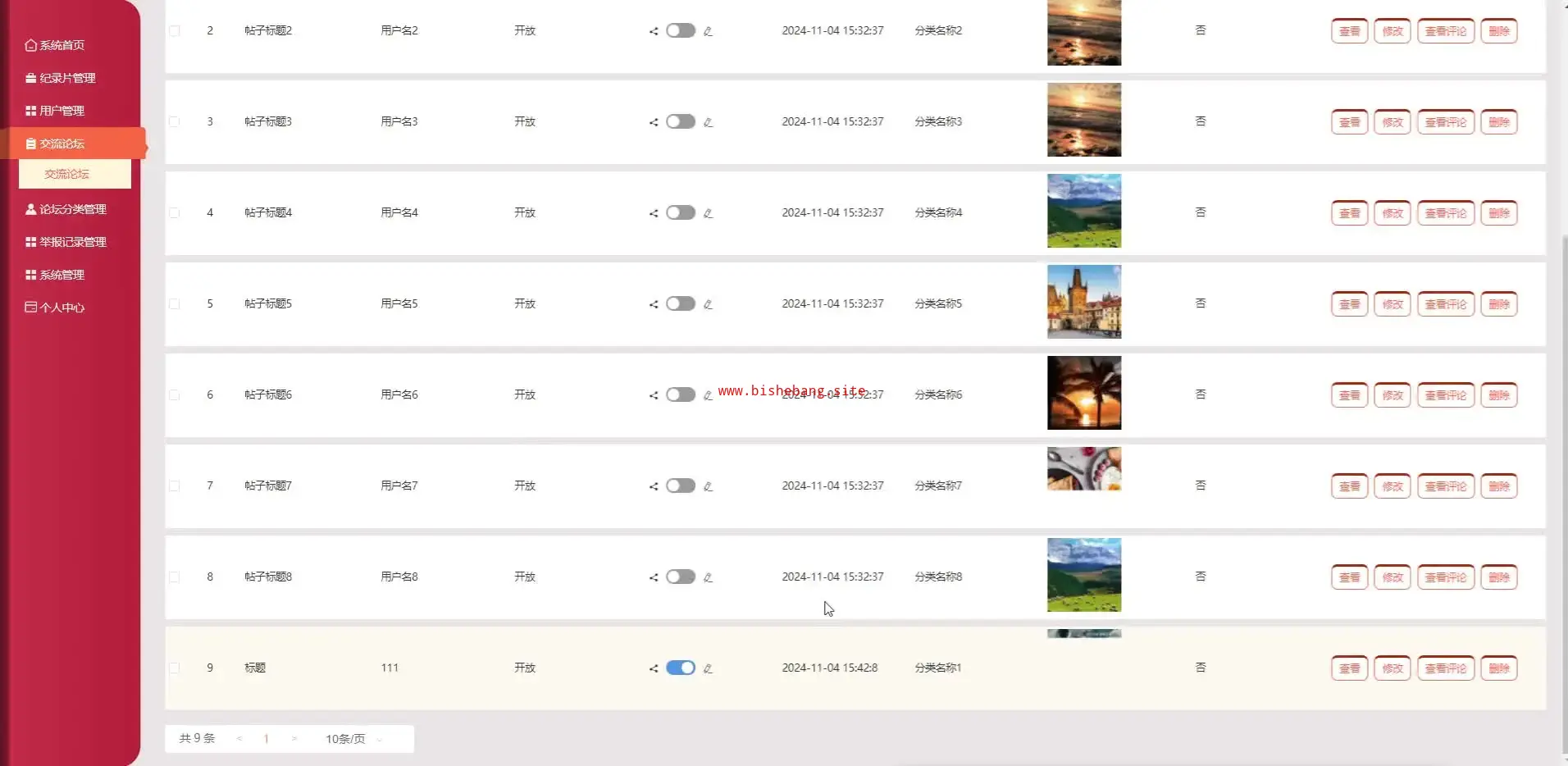Click the pencil icon in row 帖子标题8
This screenshot has width=1568, height=766.
(x=708, y=577)
